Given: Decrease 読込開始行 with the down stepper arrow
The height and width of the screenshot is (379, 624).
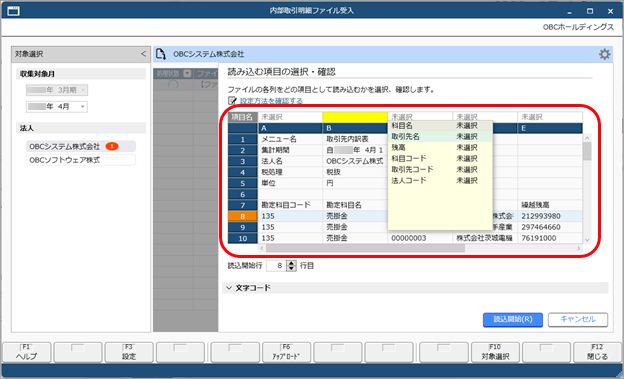Looking at the screenshot, I should click(292, 268).
